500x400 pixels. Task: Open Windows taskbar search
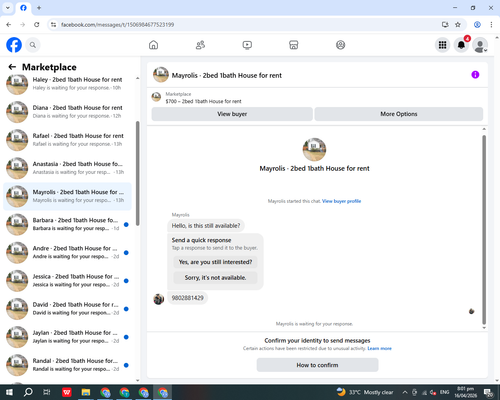(x=28, y=392)
